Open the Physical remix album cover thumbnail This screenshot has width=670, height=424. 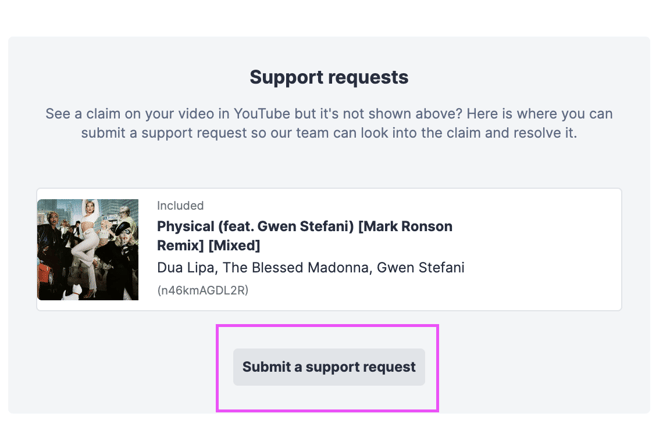(x=88, y=250)
